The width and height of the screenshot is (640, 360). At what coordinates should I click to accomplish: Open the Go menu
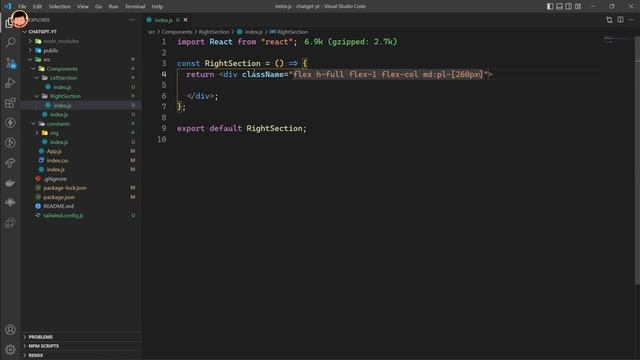tap(98, 6)
